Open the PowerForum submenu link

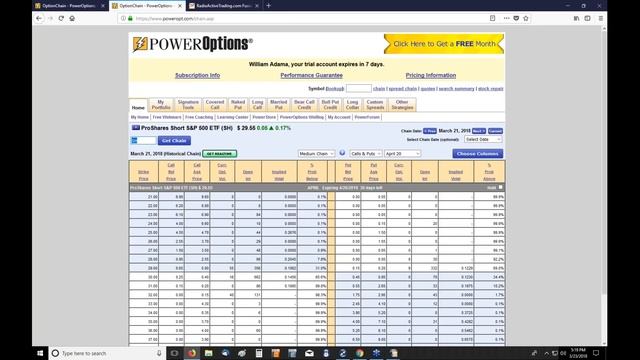(x=367, y=117)
